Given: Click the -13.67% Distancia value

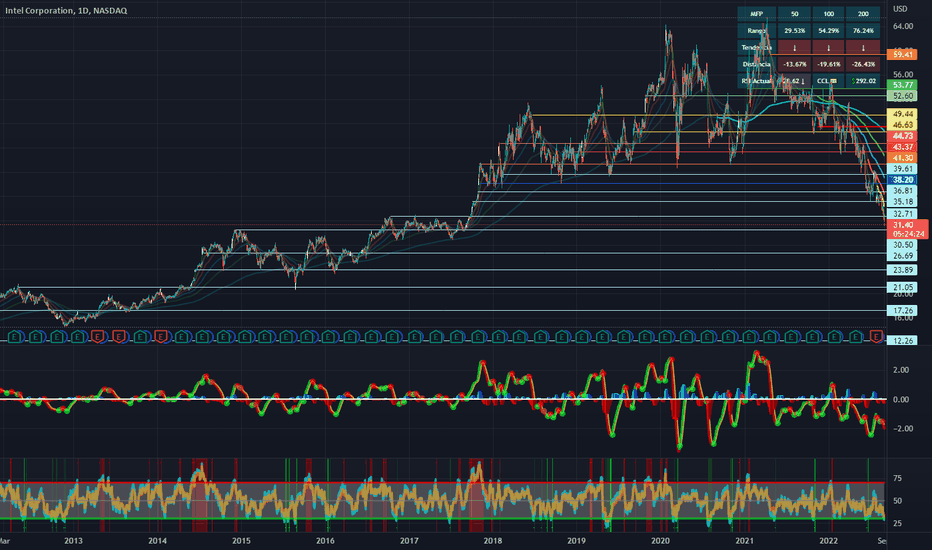Looking at the screenshot, I should point(795,64).
